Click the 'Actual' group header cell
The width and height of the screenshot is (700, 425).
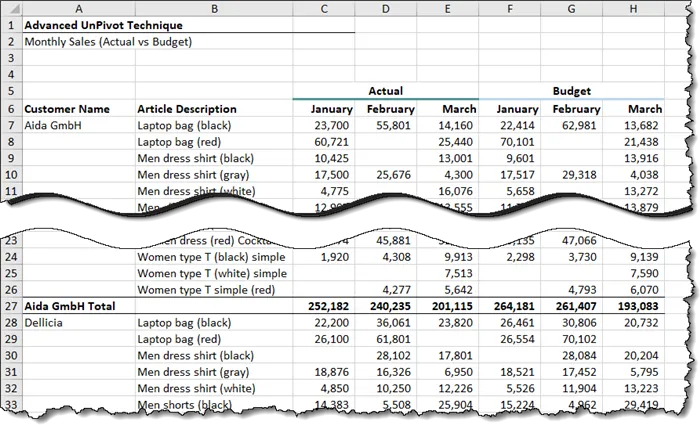click(x=386, y=91)
